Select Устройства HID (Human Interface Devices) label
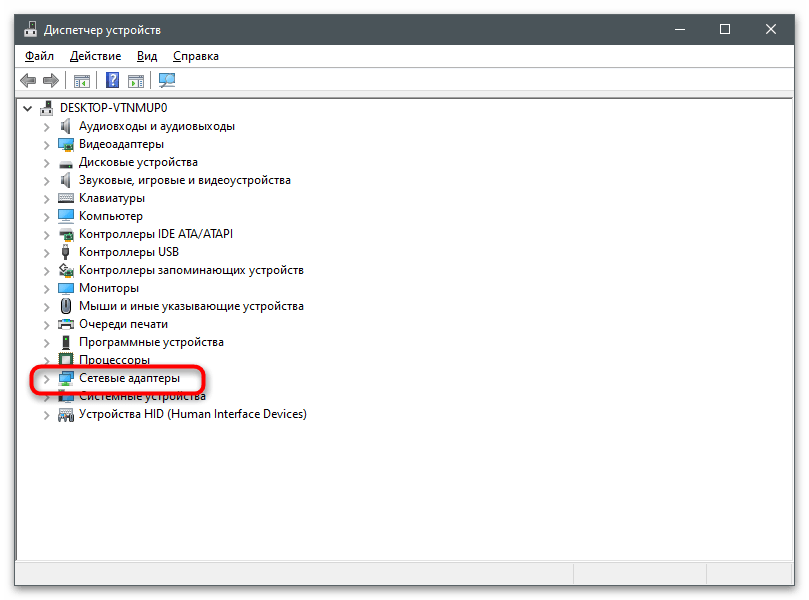 pos(193,414)
